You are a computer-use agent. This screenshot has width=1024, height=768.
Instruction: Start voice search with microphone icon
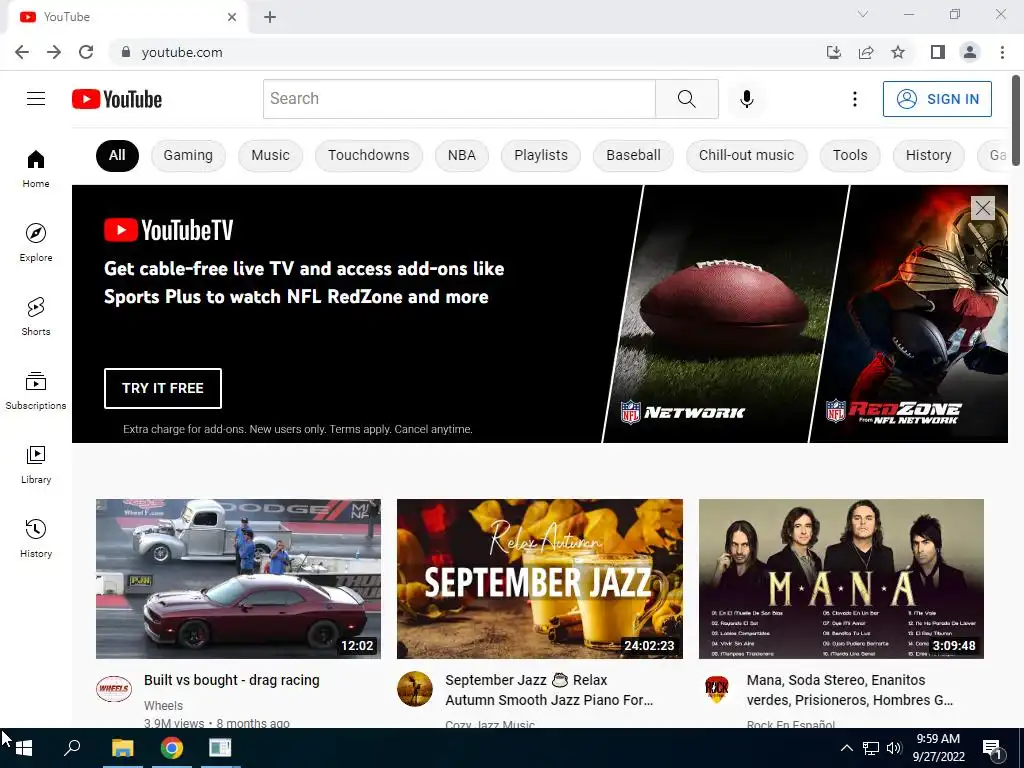pos(746,99)
